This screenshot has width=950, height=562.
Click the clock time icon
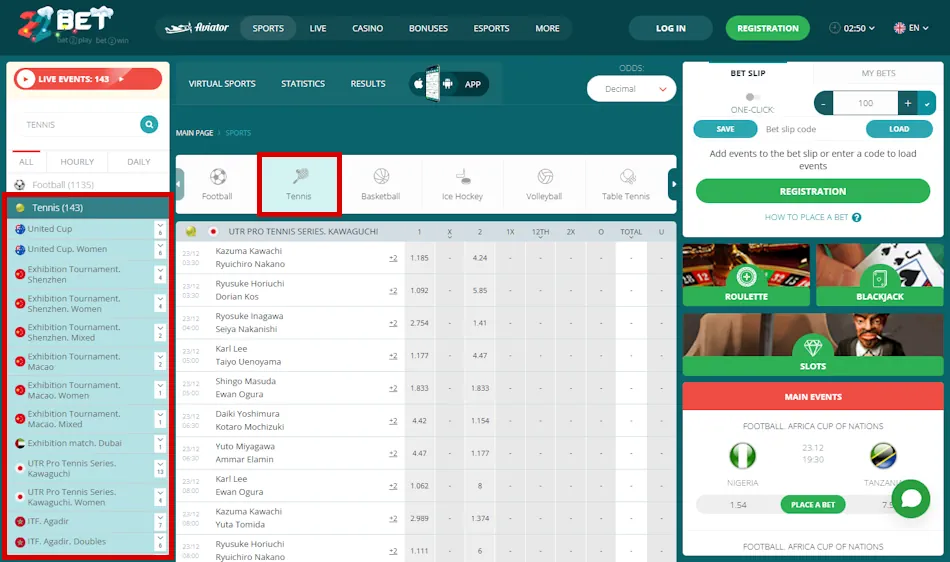pyautogui.click(x=834, y=28)
